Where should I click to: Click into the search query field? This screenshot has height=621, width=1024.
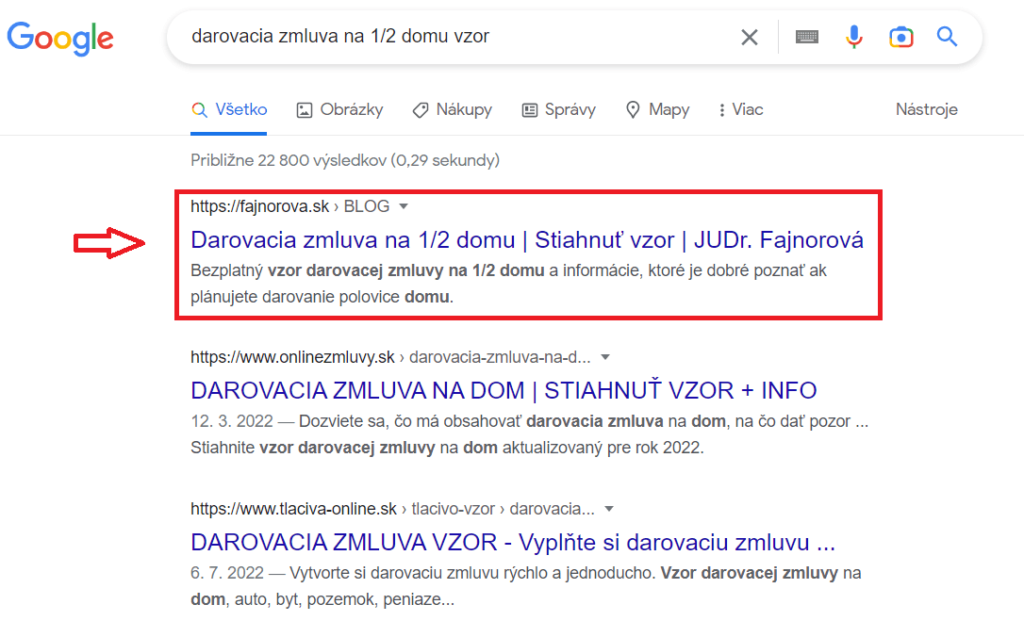[457, 37]
